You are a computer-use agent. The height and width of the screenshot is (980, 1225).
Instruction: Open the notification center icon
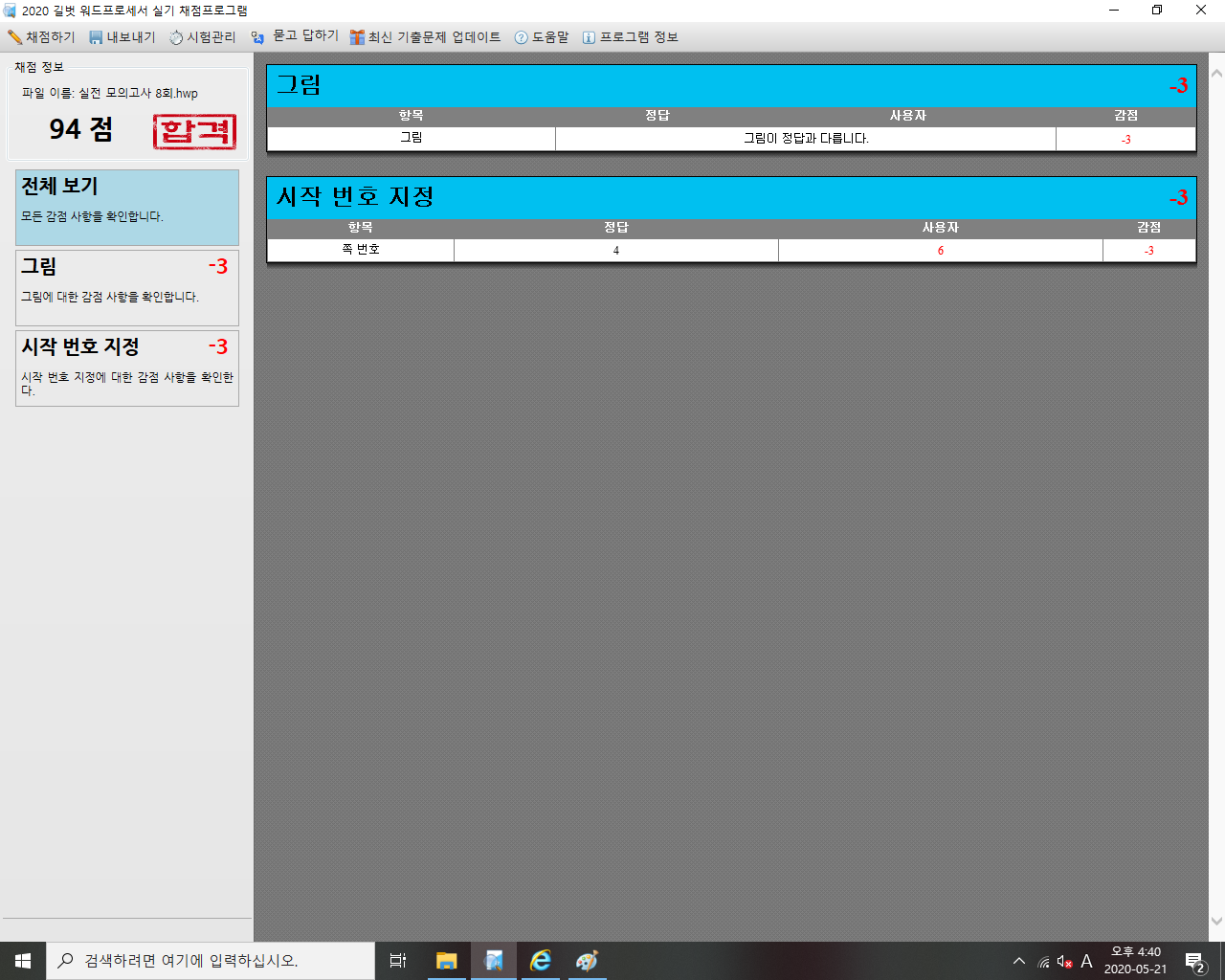(1194, 962)
